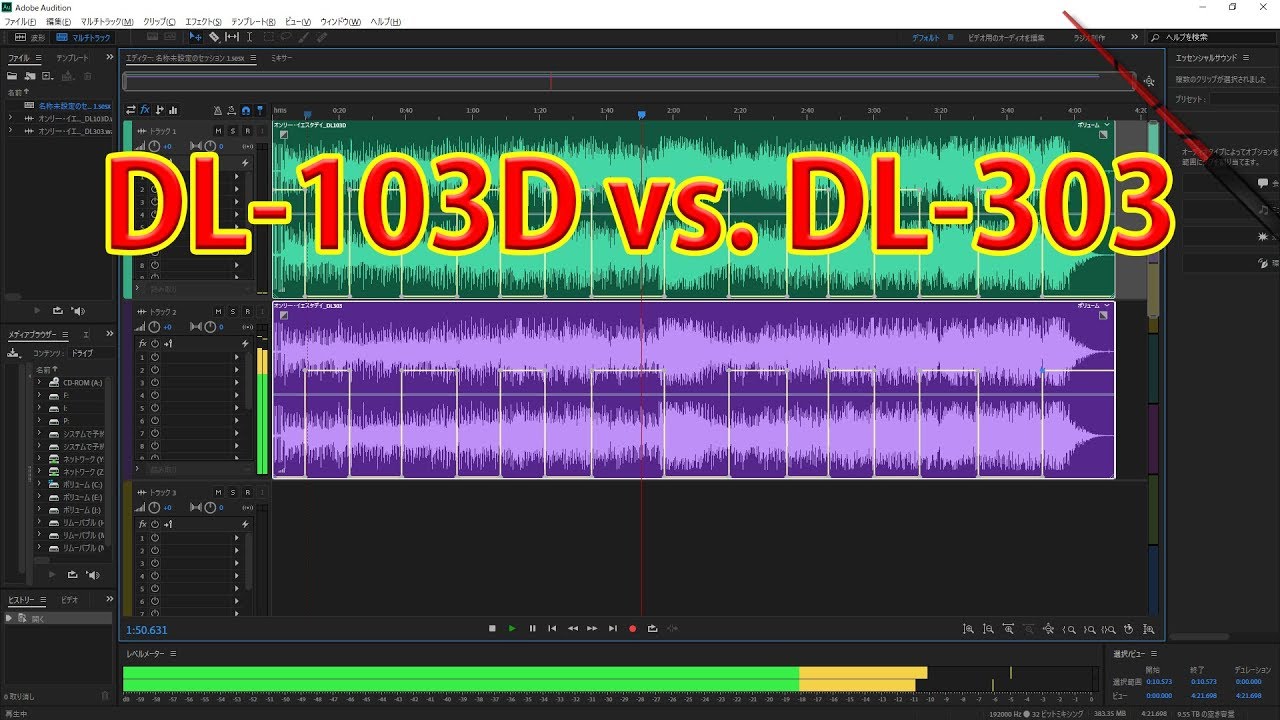The width and height of the screenshot is (1280, 720).
Task: Open the ドライブ dropdown in Media Browser
Action: (92, 353)
